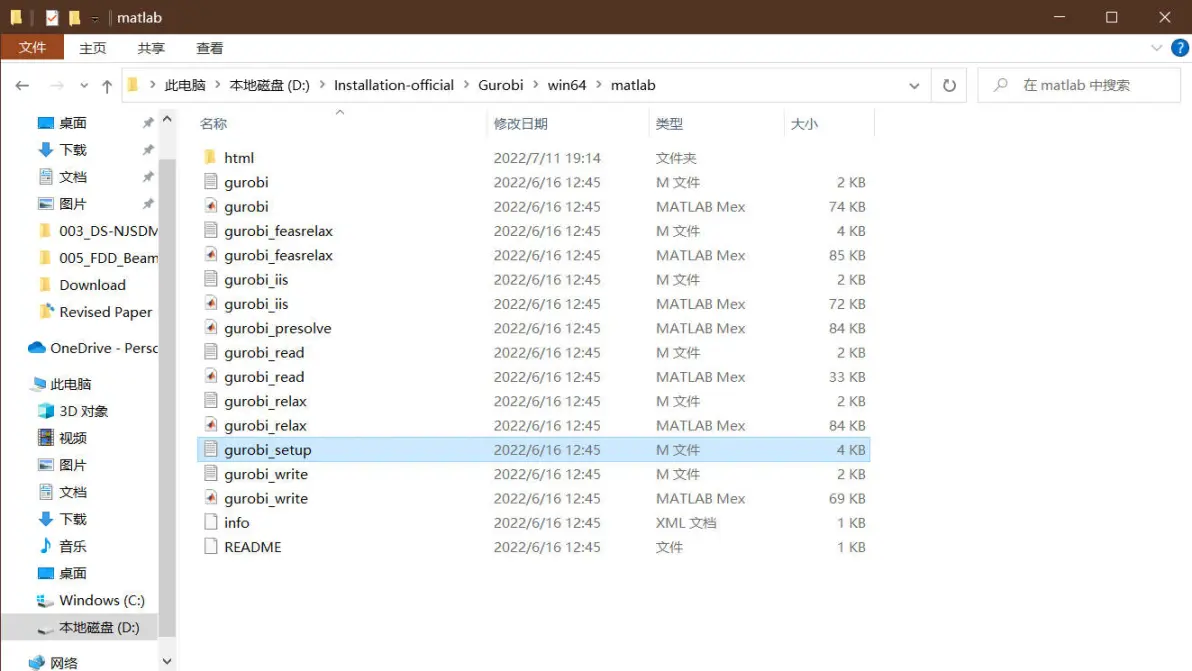Switch to the 查看 ribbon tab

(x=210, y=48)
